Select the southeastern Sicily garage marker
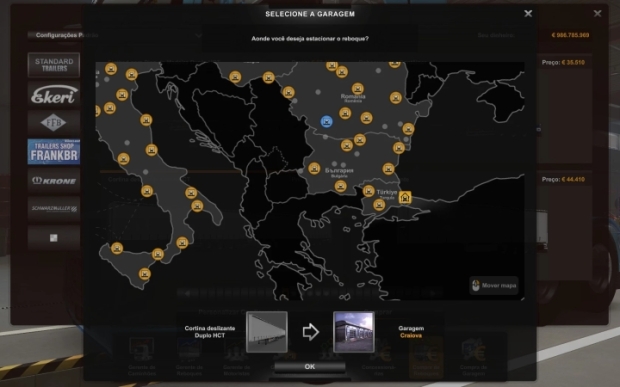 (x=145, y=274)
